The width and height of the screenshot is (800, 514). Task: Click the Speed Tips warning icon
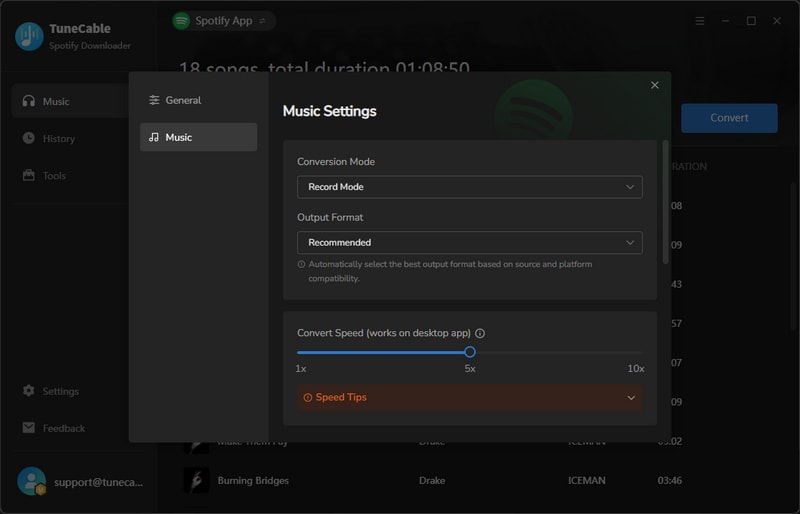(x=308, y=398)
